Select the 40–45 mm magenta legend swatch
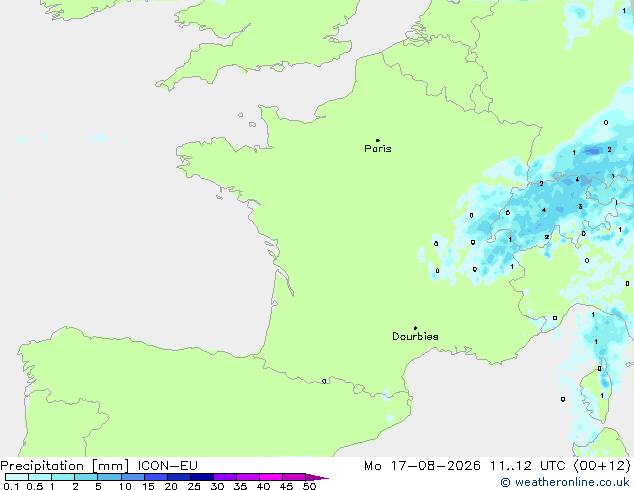Viewport: 634px width, 490px height. tap(271, 477)
